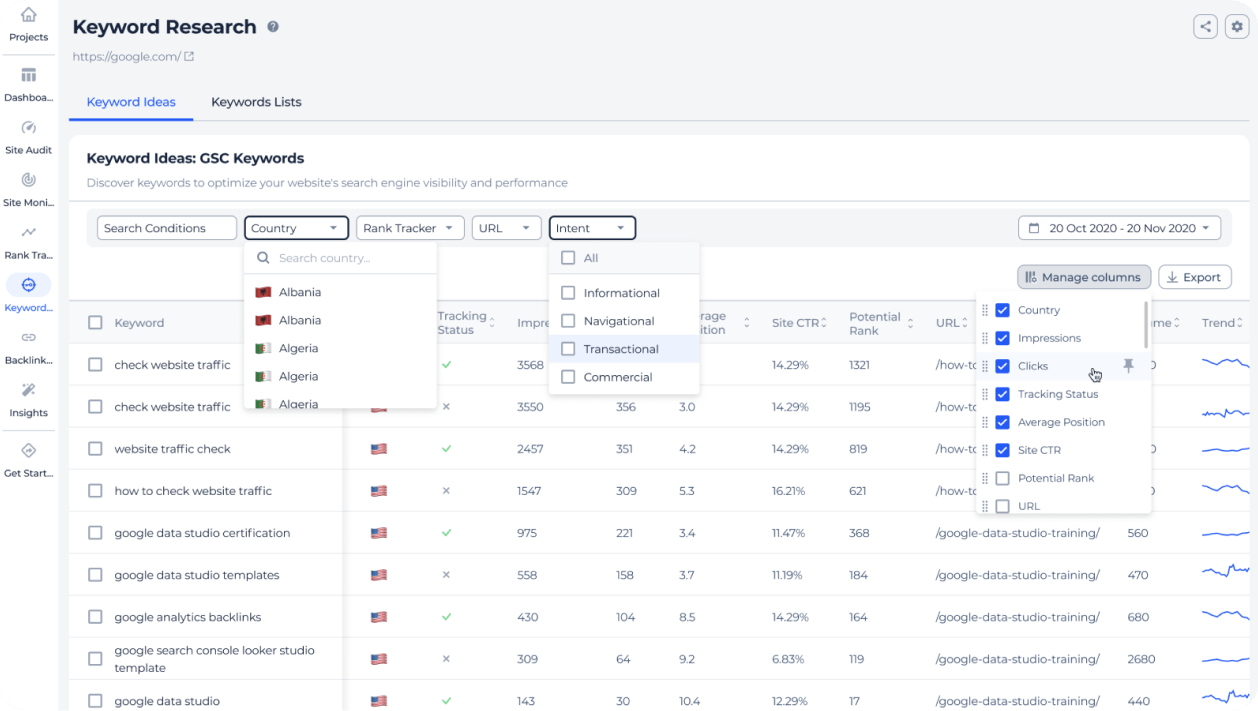Open external link icon next to google.com

click(189, 57)
